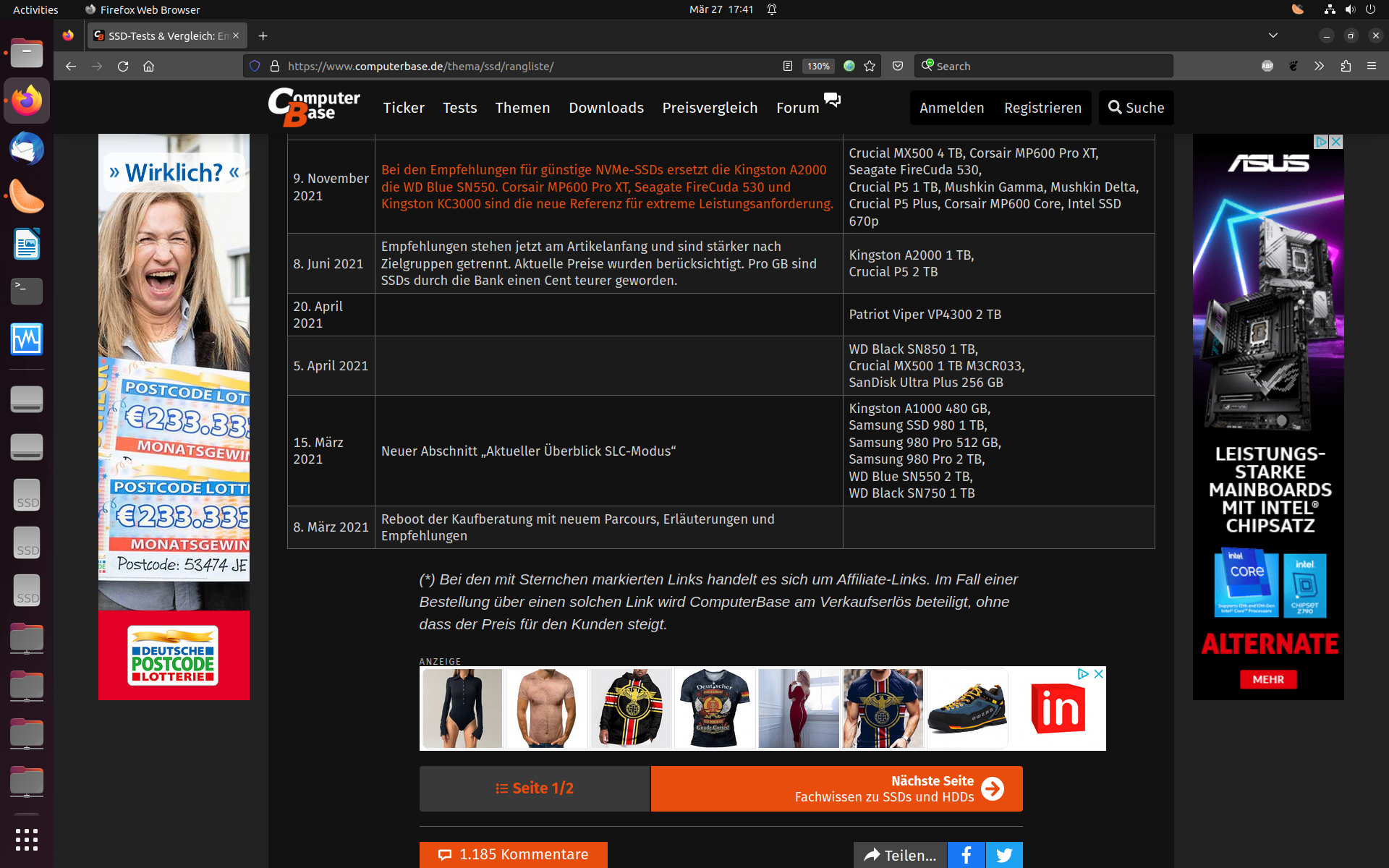Open Thunderbird from the Ubuntu dock
Viewport: 1389px width, 868px height.
click(x=27, y=149)
